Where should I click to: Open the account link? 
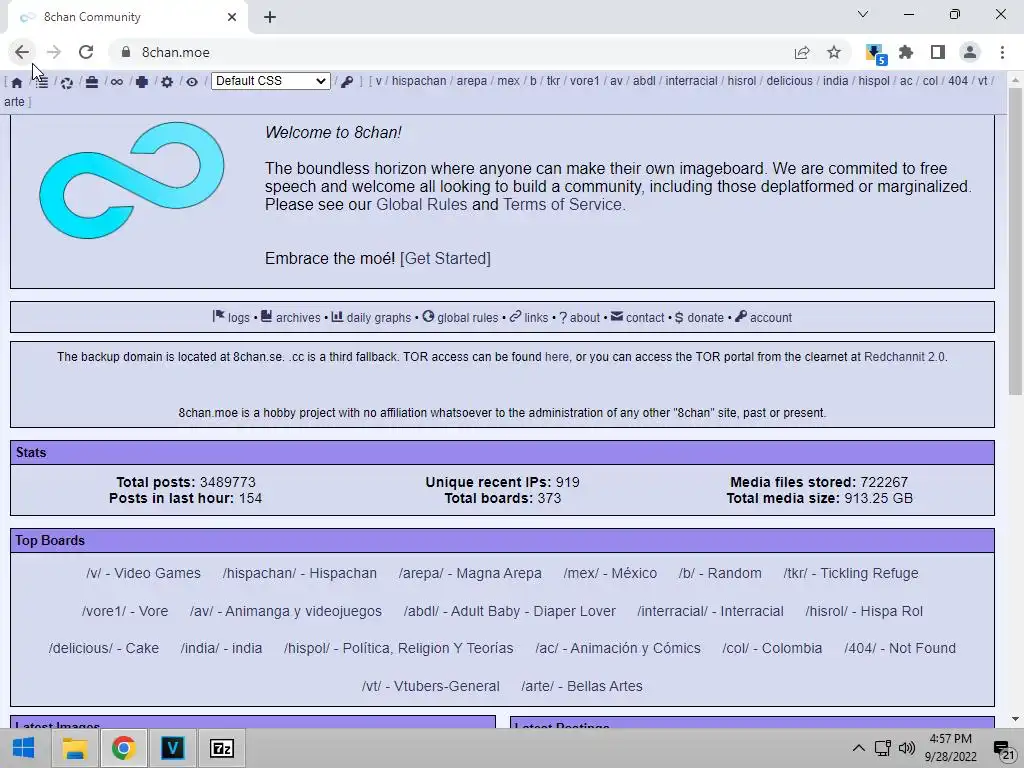(763, 317)
